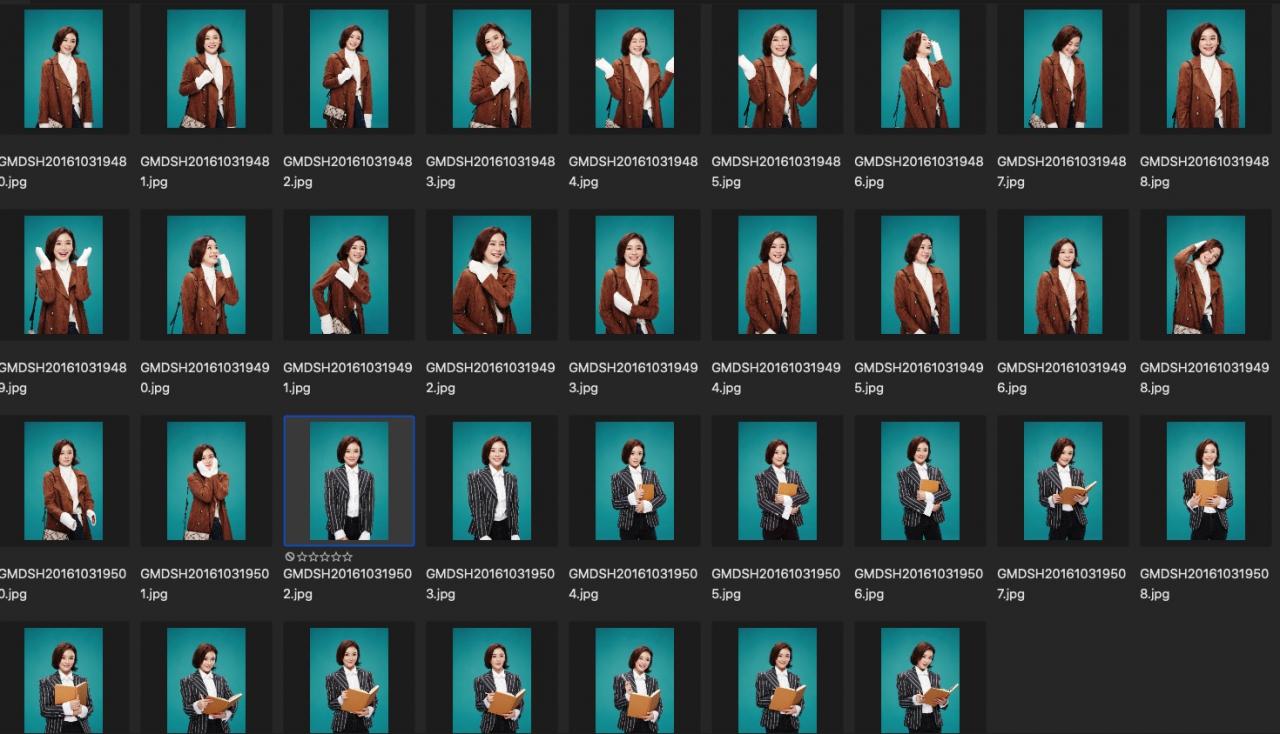
Task: Click the thumbnail for GMDSH201610319508.jpg
Action: pos(1205,481)
